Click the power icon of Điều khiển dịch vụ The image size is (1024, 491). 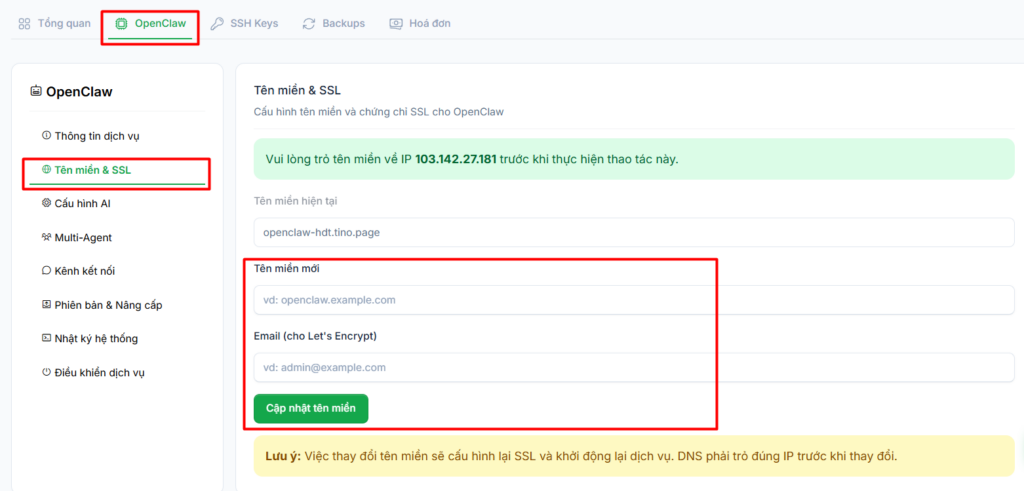point(46,373)
